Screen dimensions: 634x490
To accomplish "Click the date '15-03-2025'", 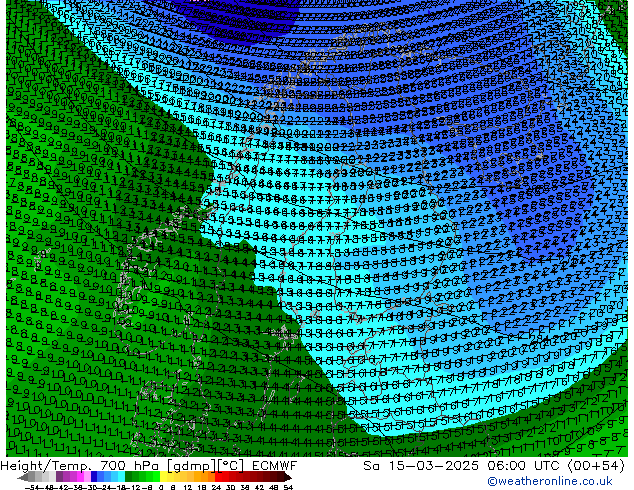I will [x=433, y=466].
